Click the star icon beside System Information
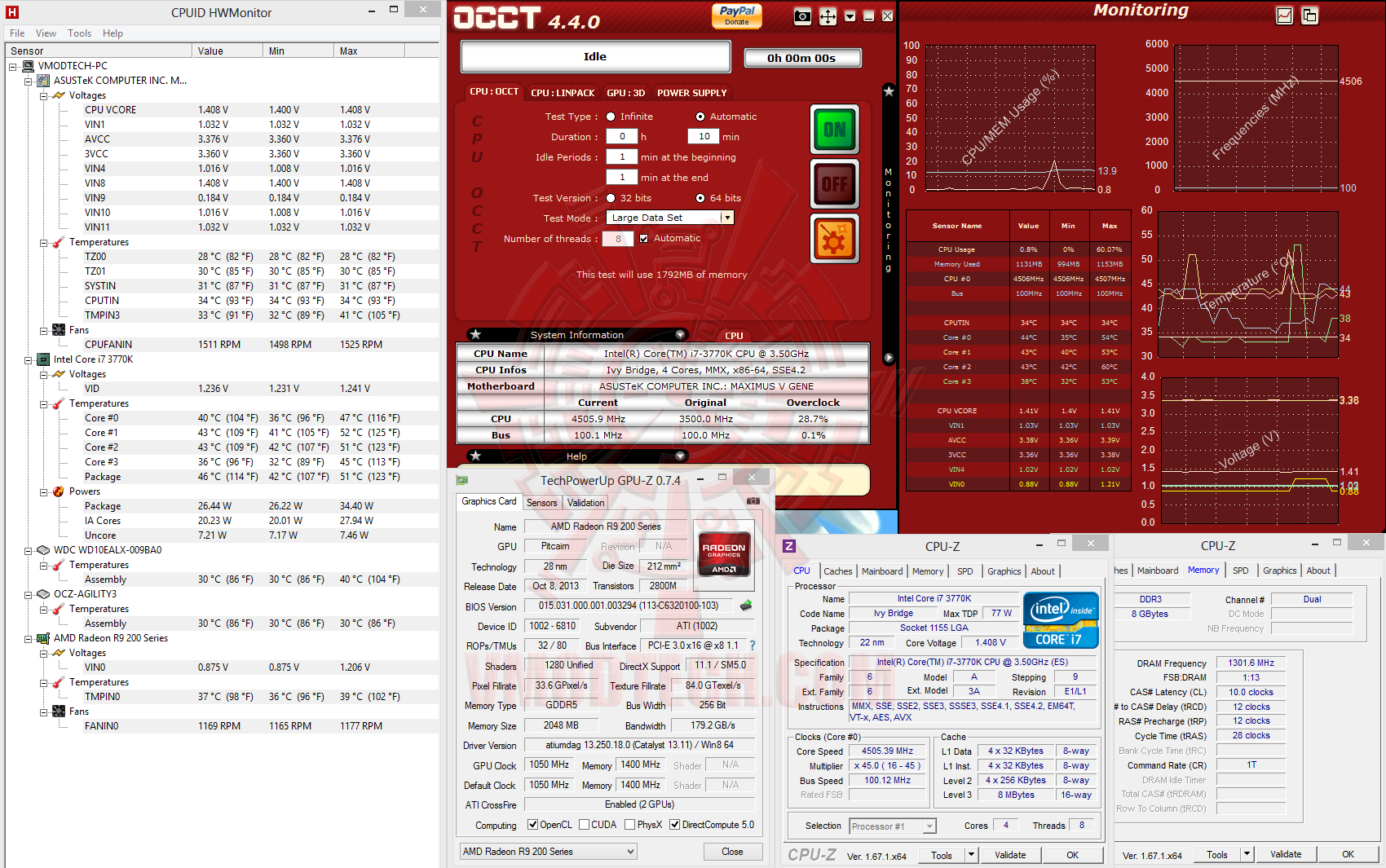 (x=475, y=335)
